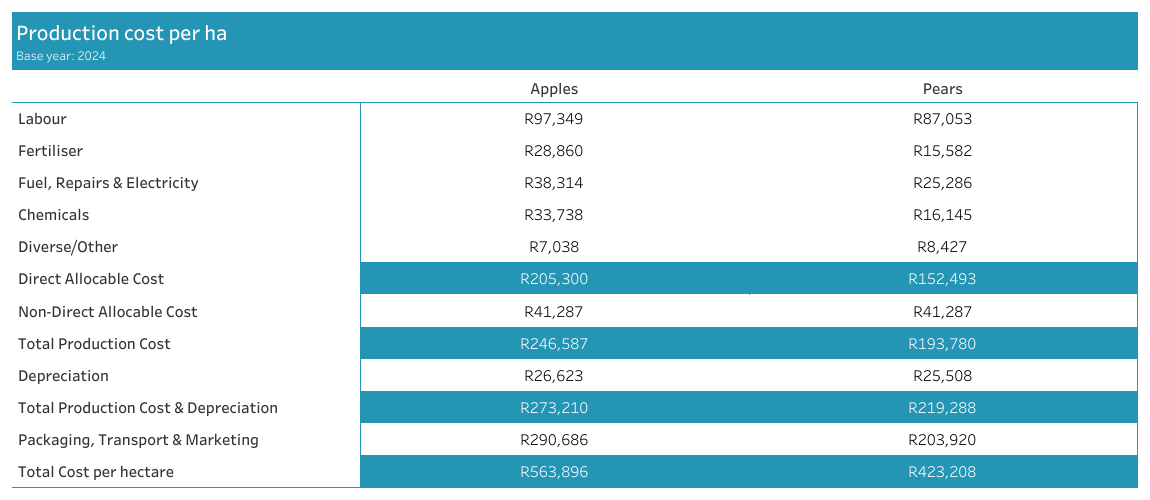Click Apples total cost per hectare R563,896
This screenshot has width=1150, height=500.
[553, 472]
